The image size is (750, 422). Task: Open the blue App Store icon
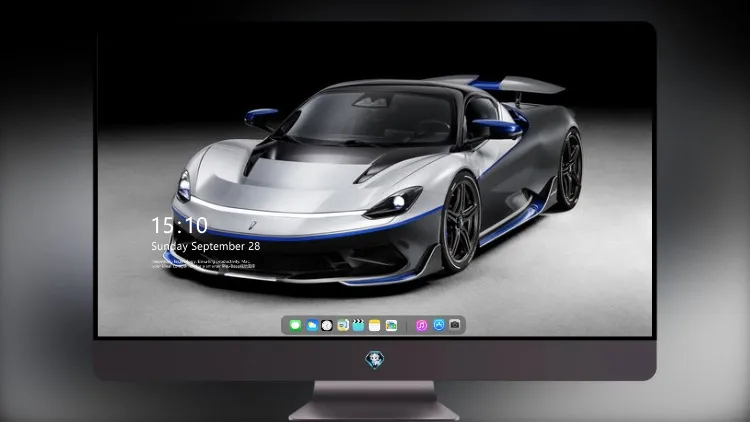tap(439, 325)
